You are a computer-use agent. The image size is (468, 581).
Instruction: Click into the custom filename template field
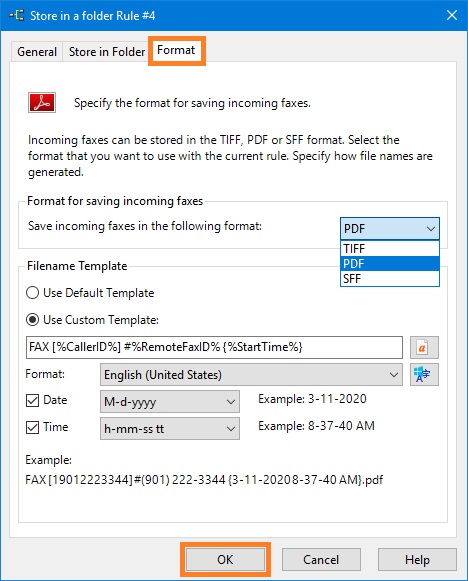tap(214, 348)
